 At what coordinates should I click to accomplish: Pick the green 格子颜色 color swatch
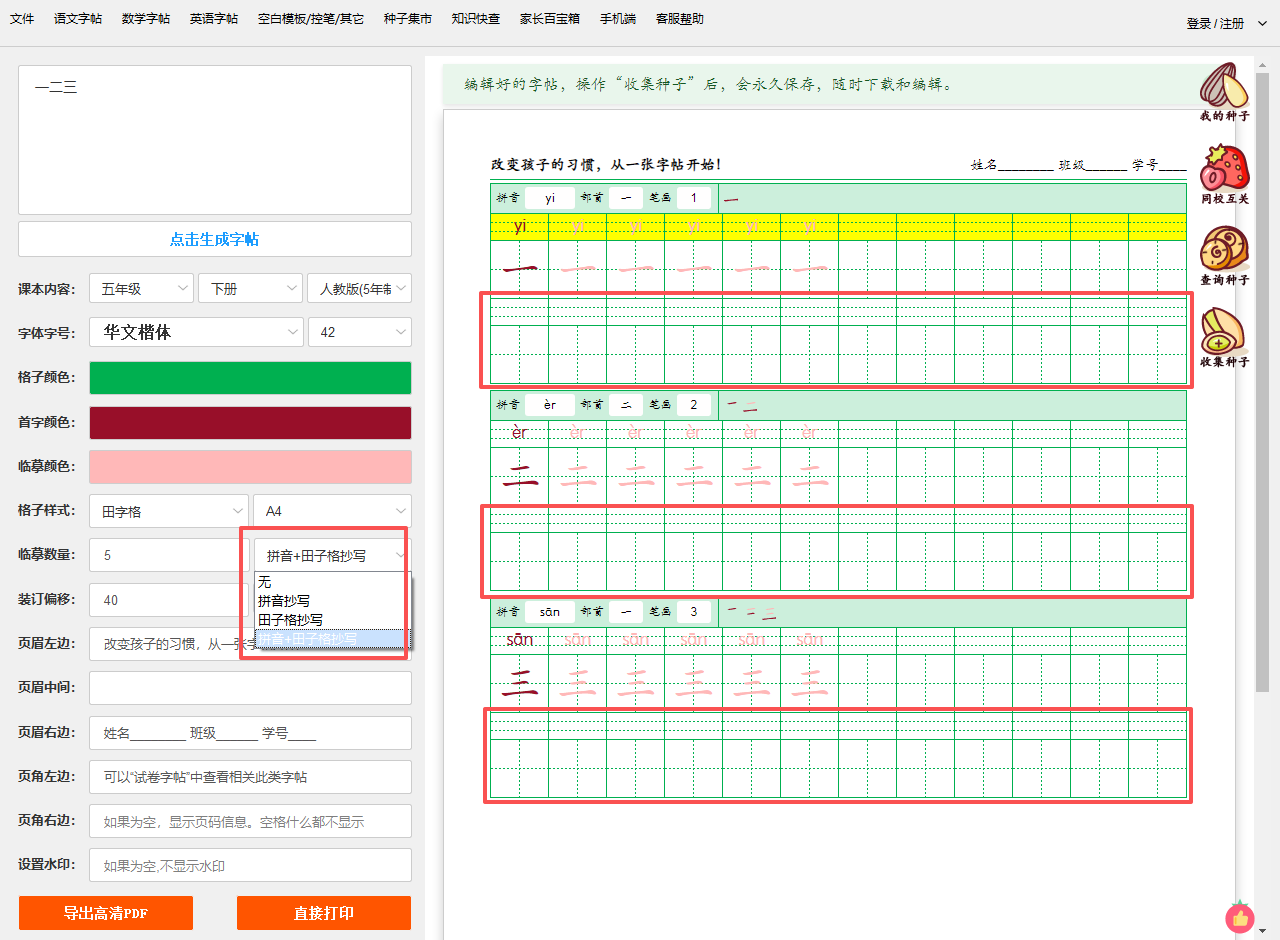(250, 378)
